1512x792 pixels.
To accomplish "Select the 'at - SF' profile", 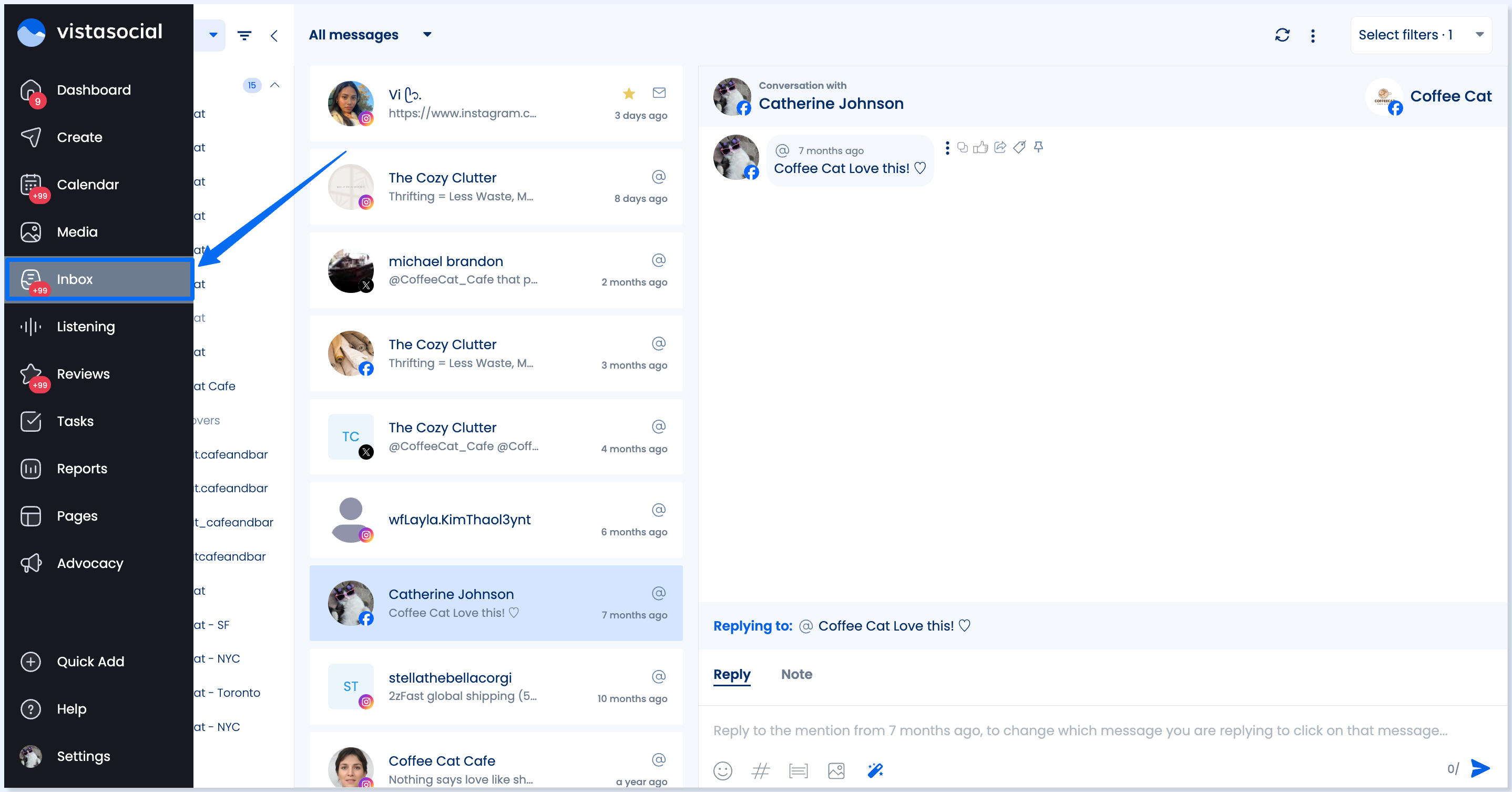I will click(212, 625).
